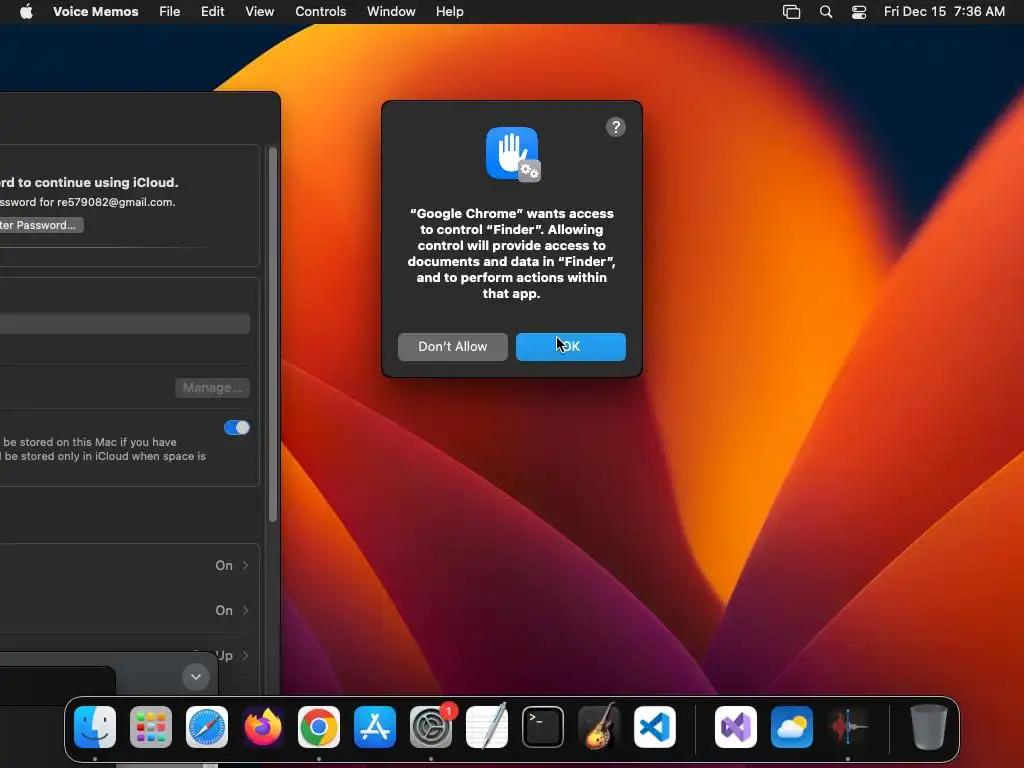This screenshot has height=768, width=1024.
Task: Click the round down-chevron button
Action: pos(196,677)
